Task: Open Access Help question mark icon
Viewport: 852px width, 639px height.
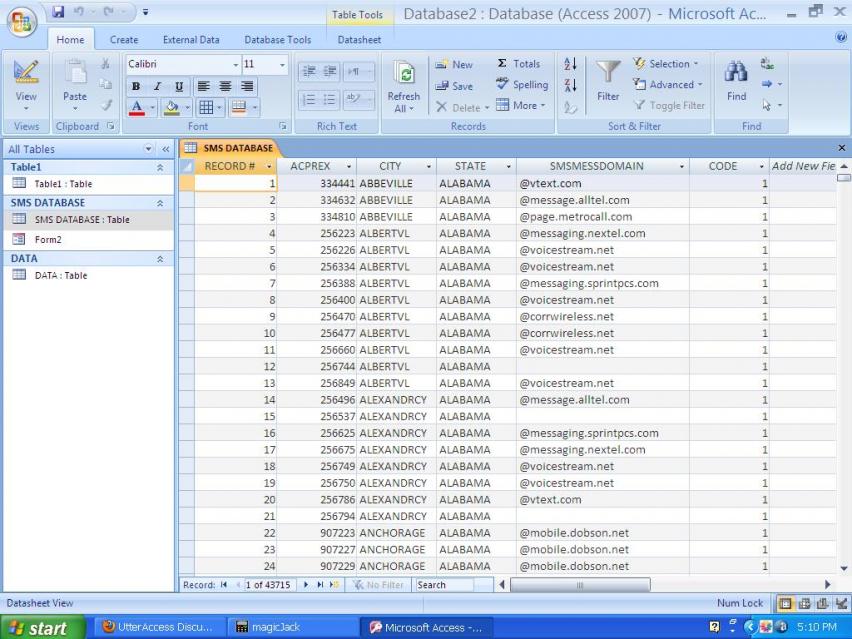Action: 840,37
